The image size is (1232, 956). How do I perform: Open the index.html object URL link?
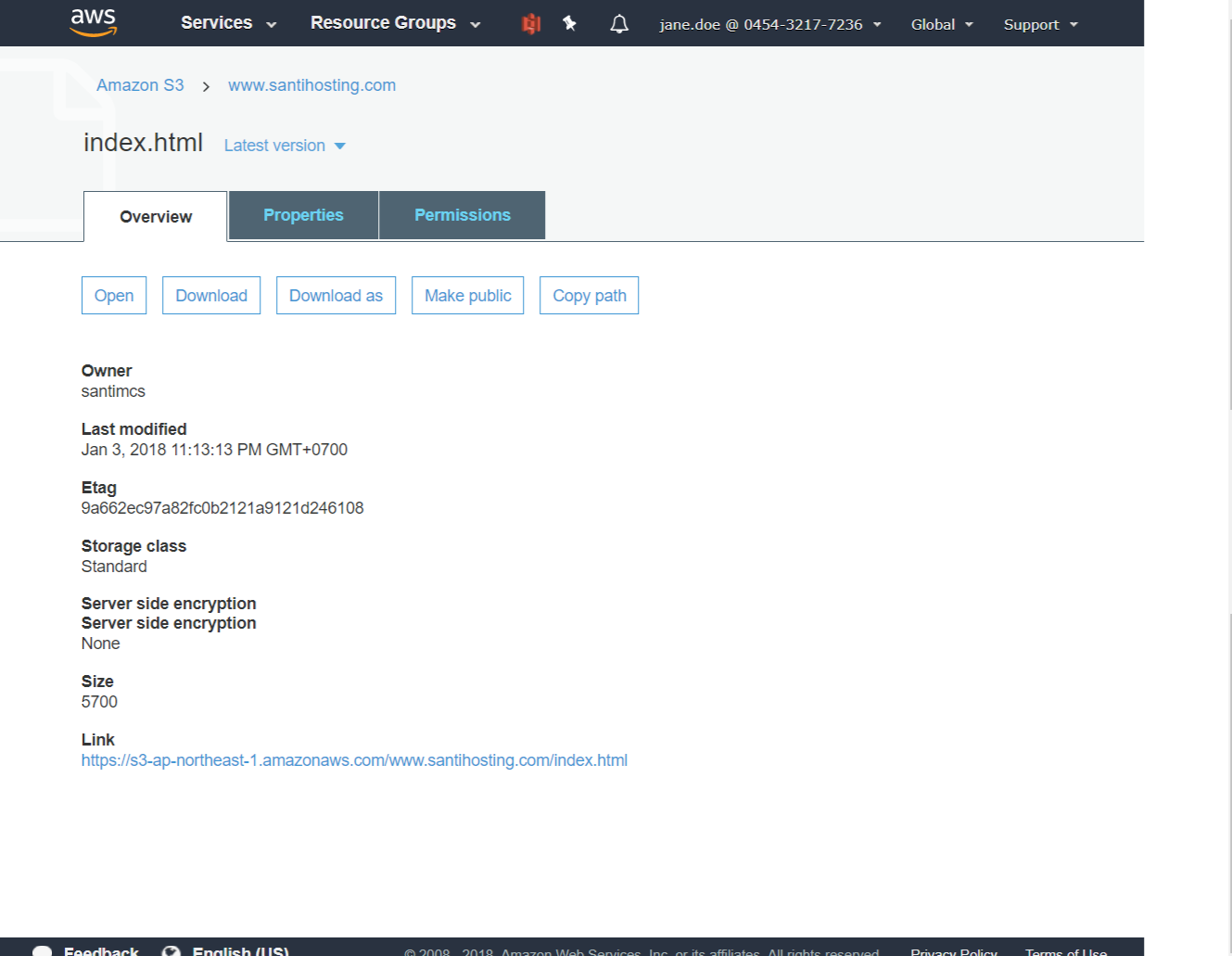(354, 760)
